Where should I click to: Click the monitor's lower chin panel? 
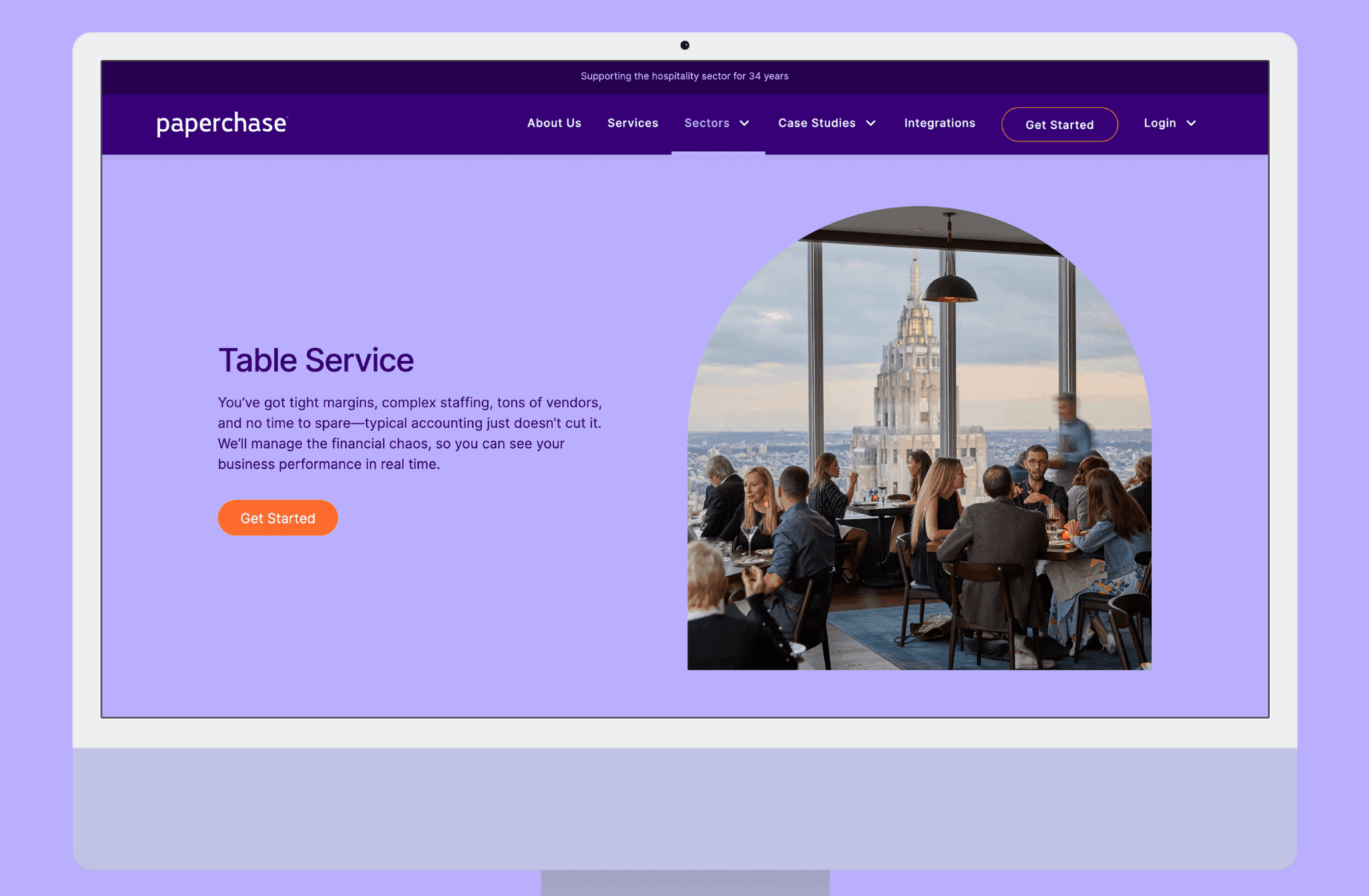pos(685,808)
